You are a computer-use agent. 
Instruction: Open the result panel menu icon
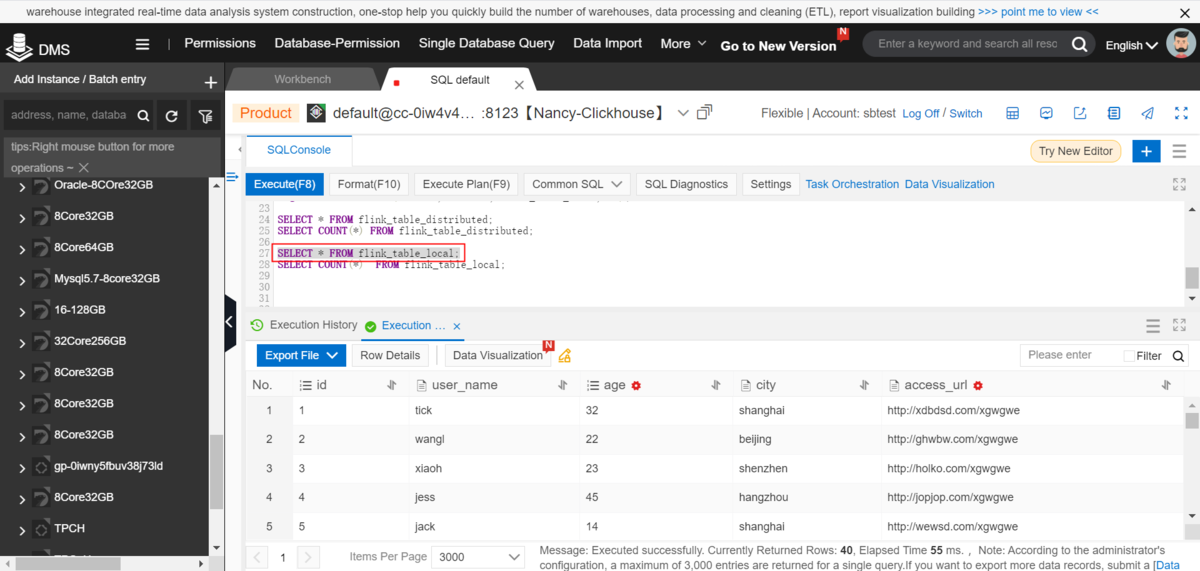pos(1153,326)
